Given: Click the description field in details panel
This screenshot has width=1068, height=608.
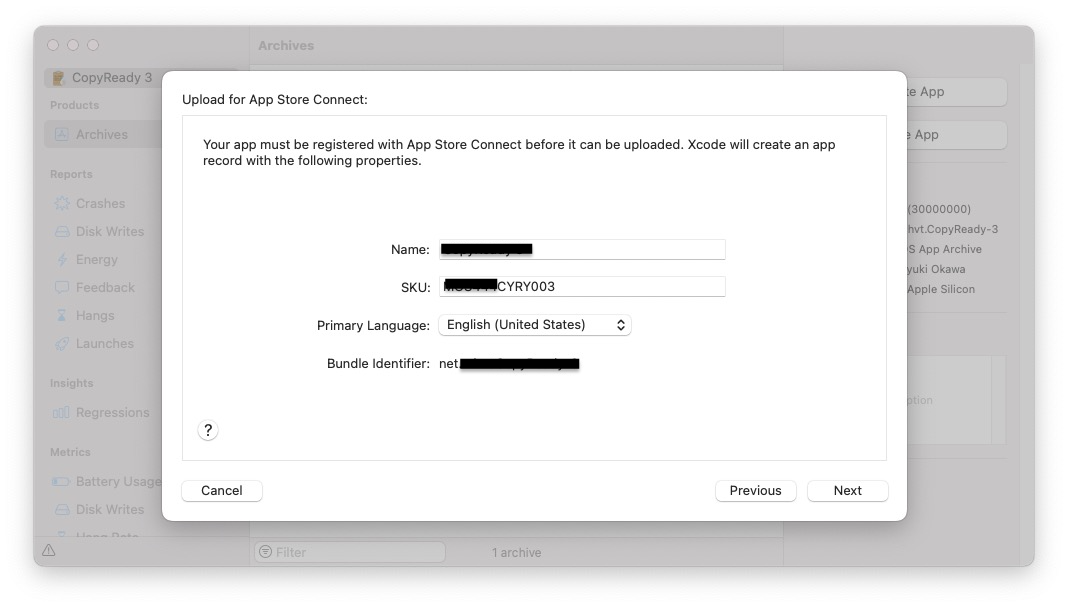Looking at the screenshot, I should coord(956,400).
